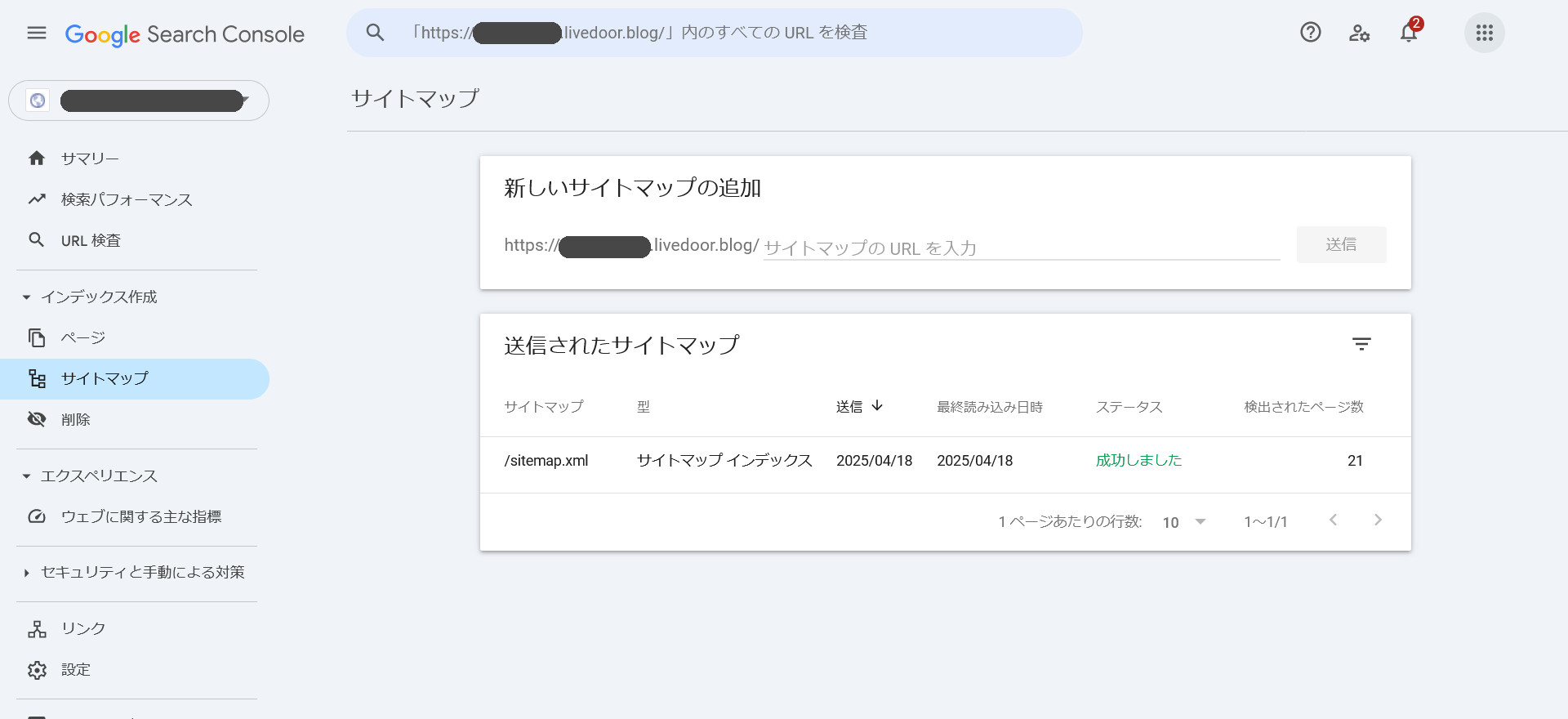
Task: Go to next page of sitemaps
Action: click(x=1378, y=520)
